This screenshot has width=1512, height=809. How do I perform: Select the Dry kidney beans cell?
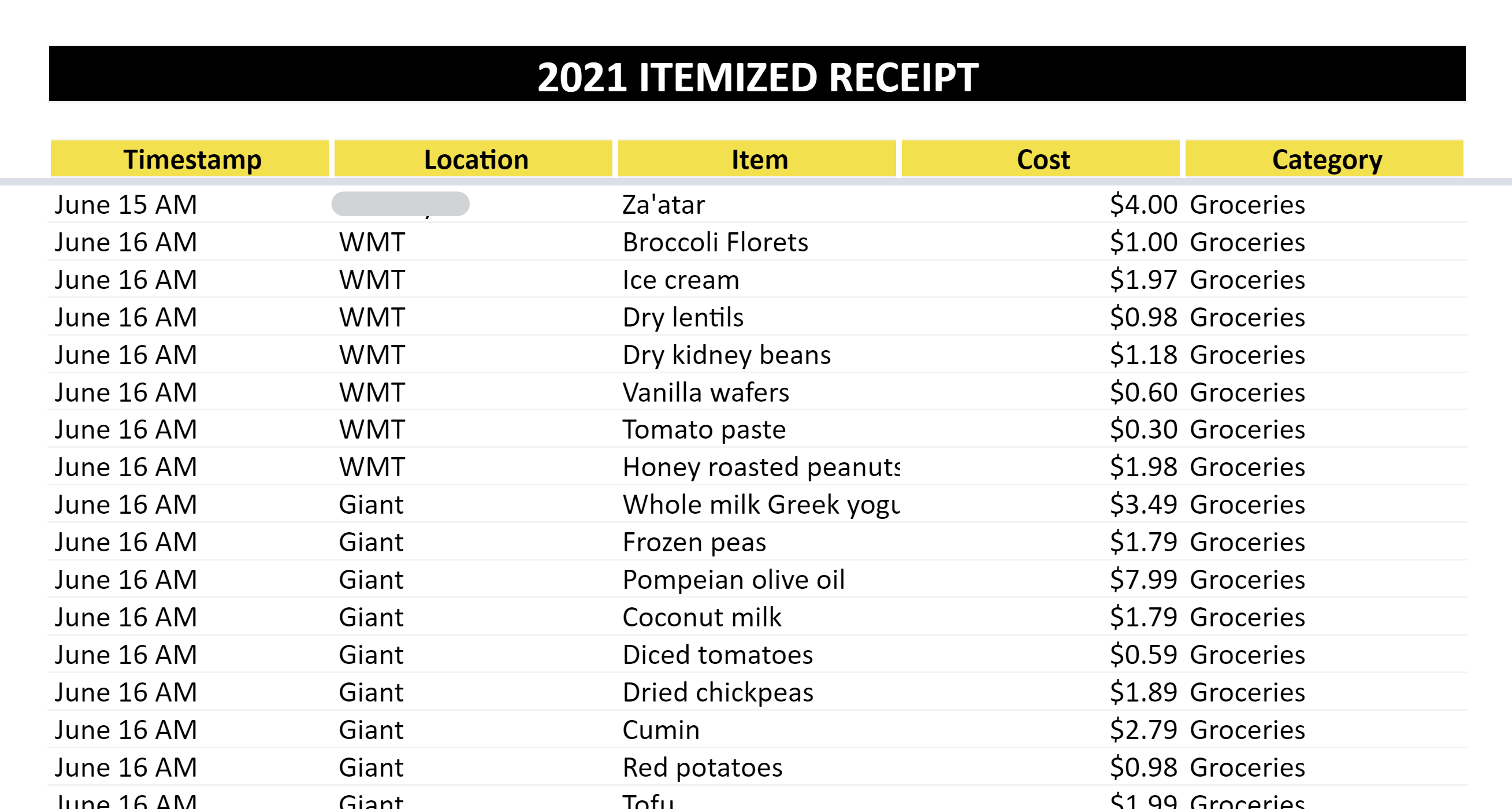click(726, 355)
